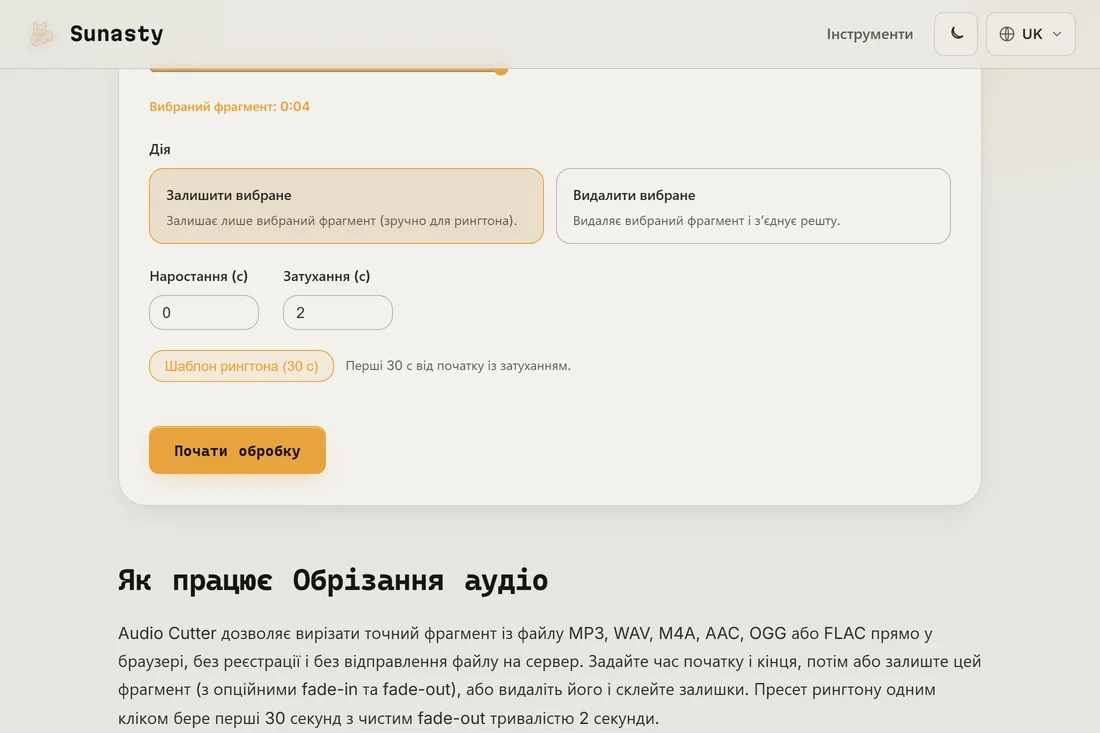The width and height of the screenshot is (1100, 733).
Task: Click the Audio Cutter description paragraph
Action: point(549,675)
